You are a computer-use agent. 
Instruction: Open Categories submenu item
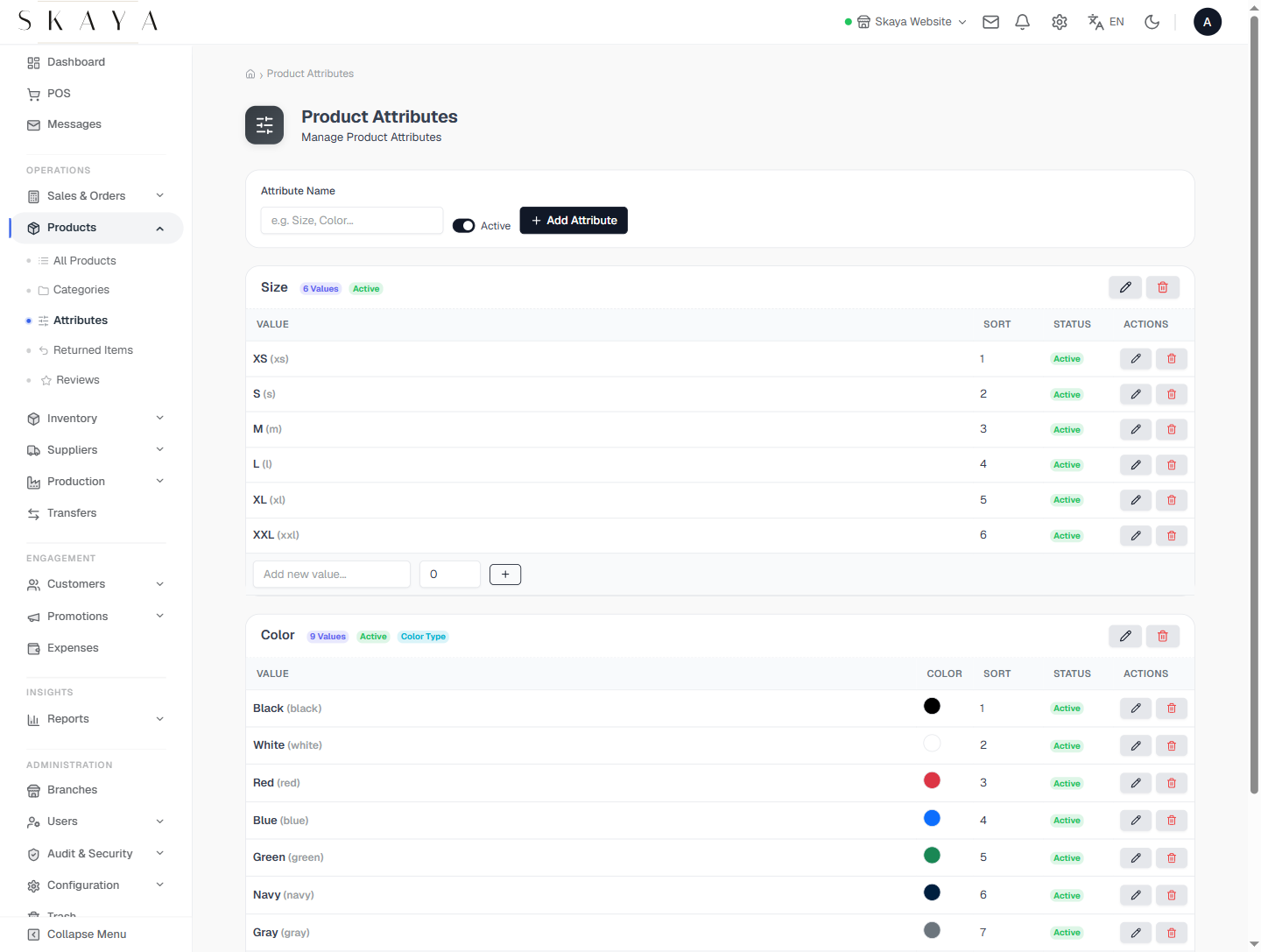tap(81, 290)
